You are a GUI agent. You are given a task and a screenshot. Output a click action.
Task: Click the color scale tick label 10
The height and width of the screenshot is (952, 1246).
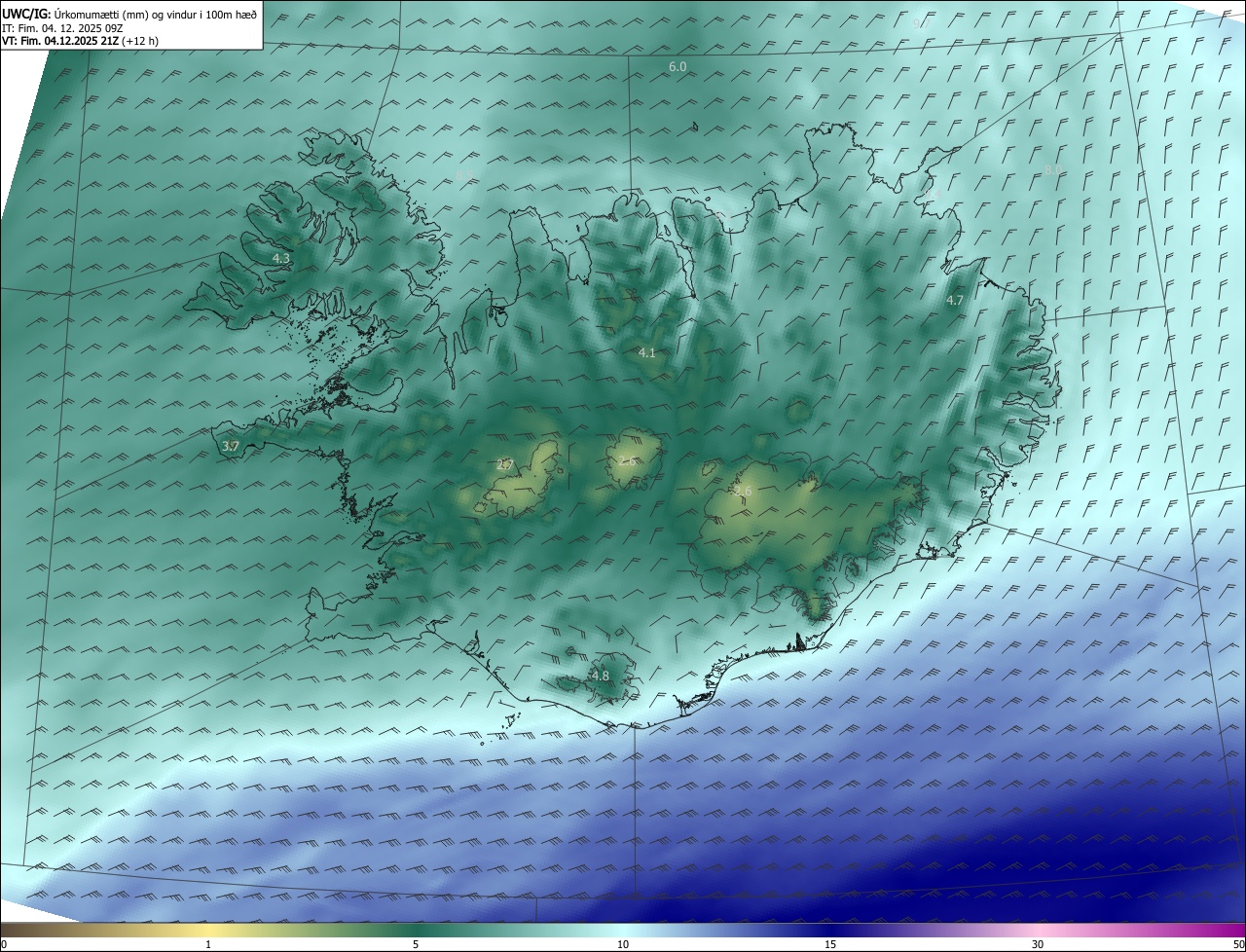click(x=623, y=944)
